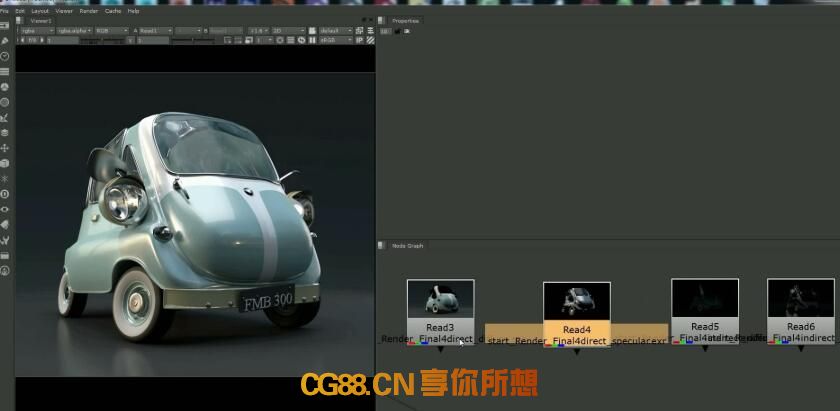Open the Other nodes toolbar menu
This screenshot has width=840, height=411.
(x=5, y=256)
